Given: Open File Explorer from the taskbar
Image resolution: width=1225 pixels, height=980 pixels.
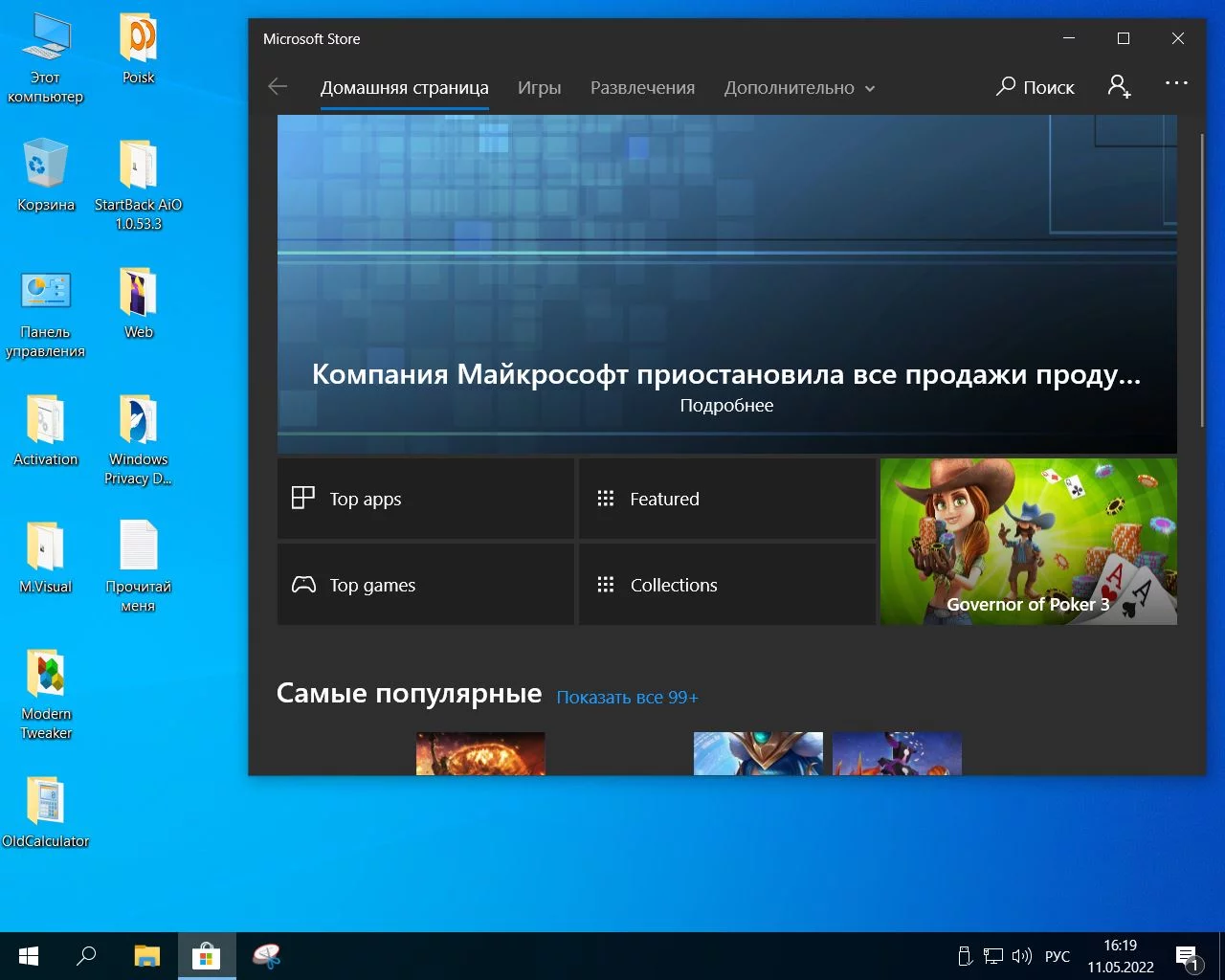Looking at the screenshot, I should click(x=146, y=956).
